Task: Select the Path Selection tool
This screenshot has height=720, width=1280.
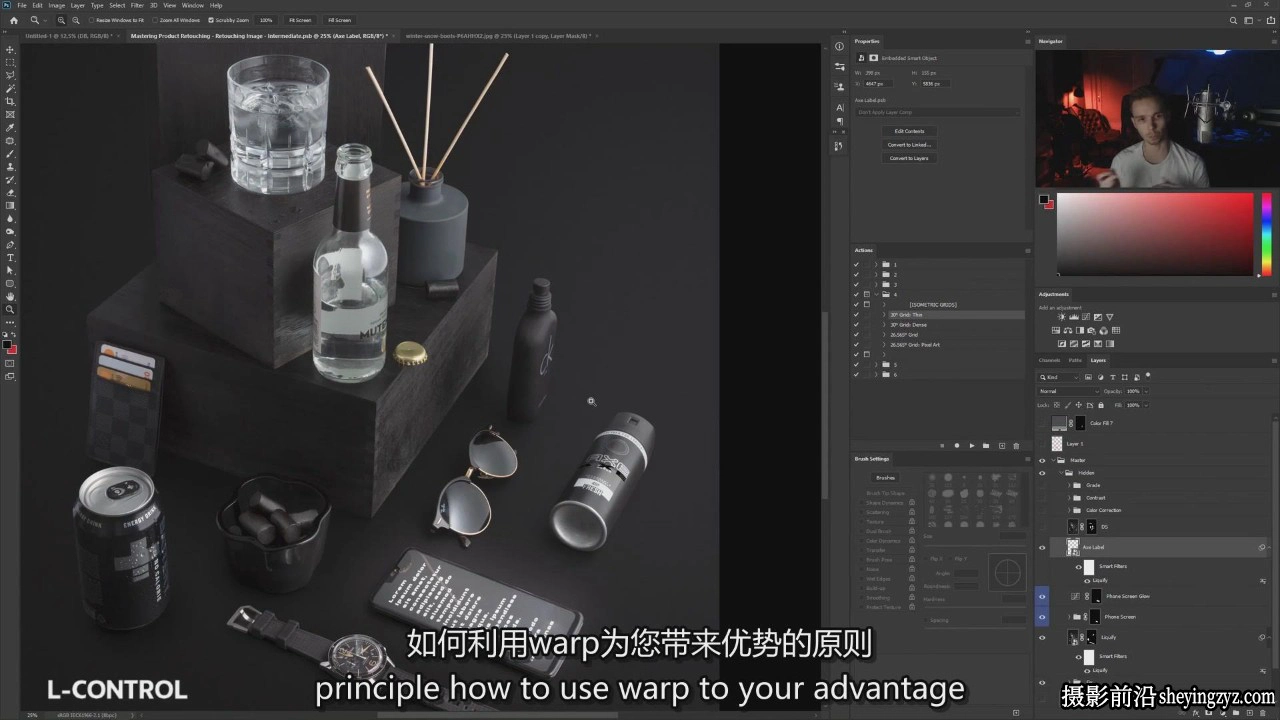Action: point(10,270)
